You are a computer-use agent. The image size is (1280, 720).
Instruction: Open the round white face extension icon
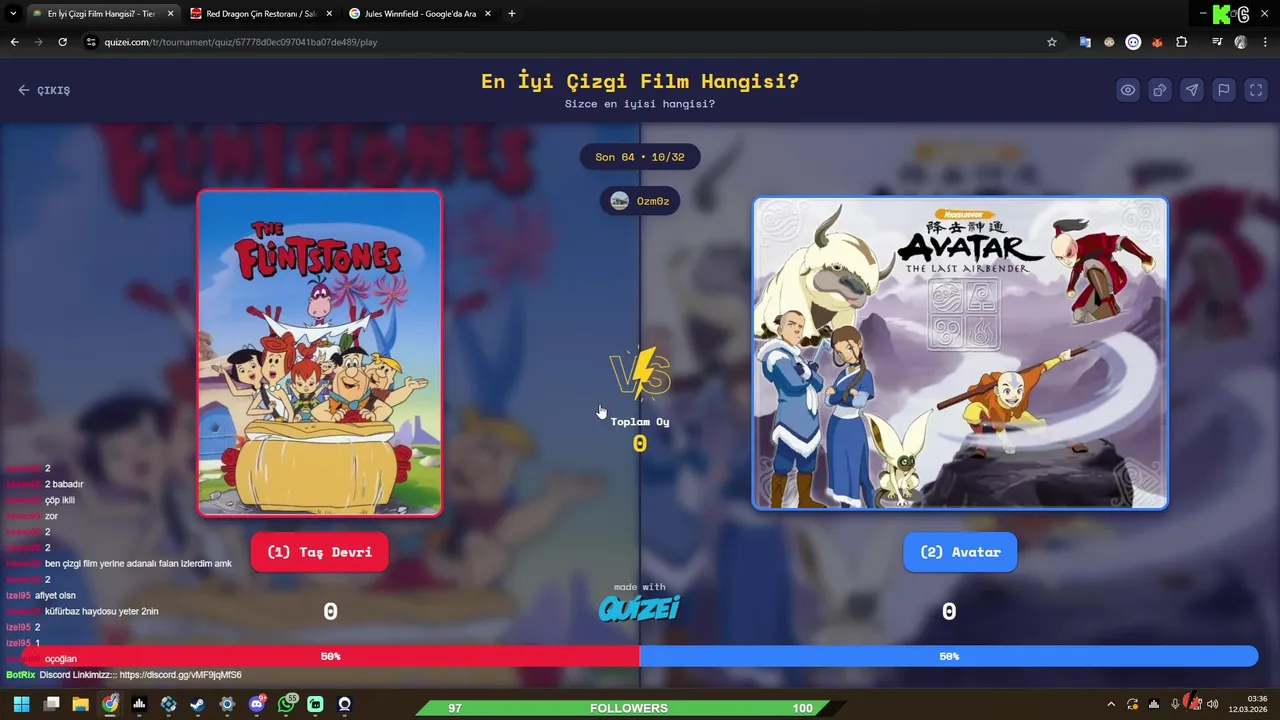pyautogui.click(x=1133, y=42)
